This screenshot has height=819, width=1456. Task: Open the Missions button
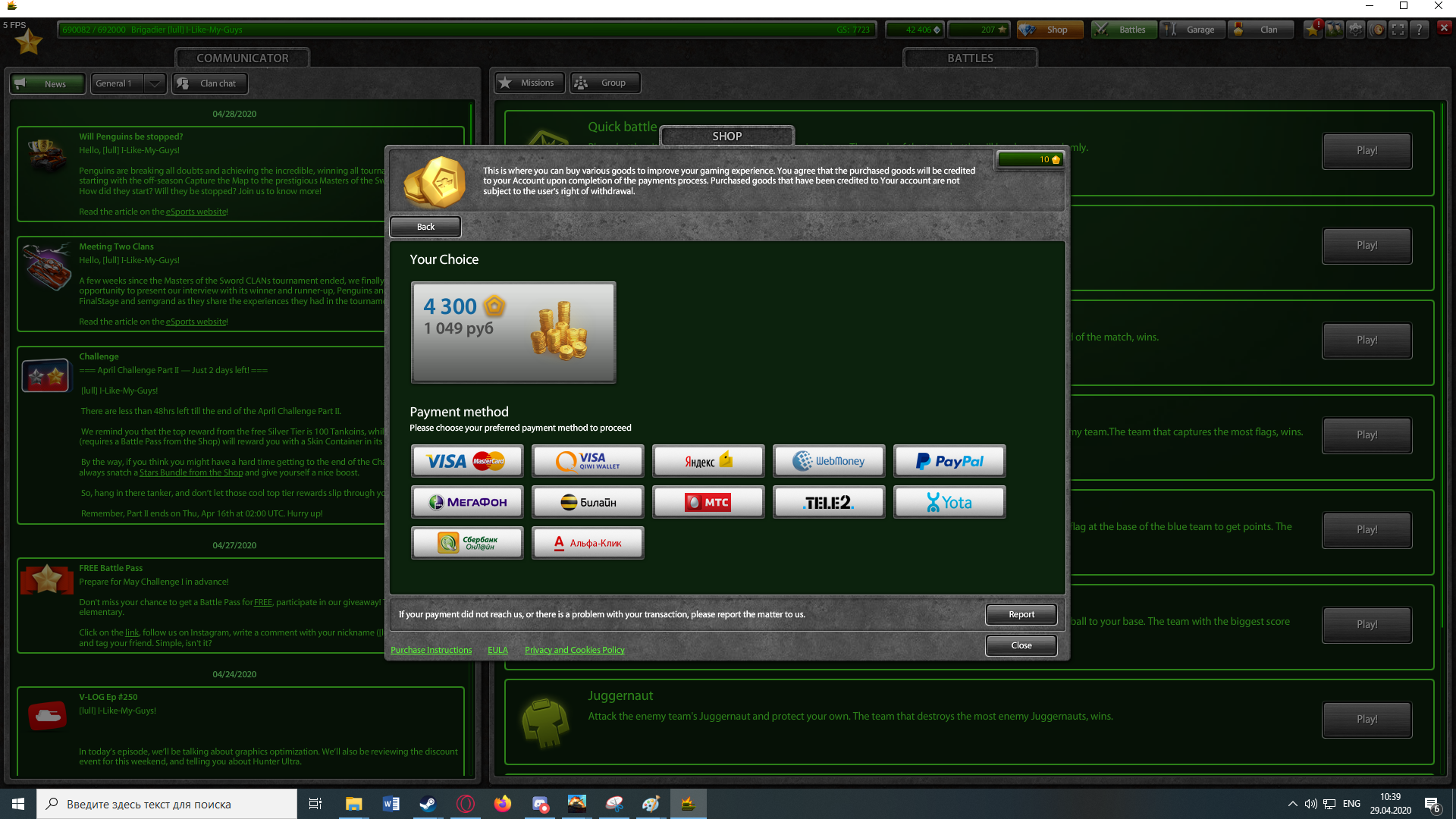coord(529,83)
